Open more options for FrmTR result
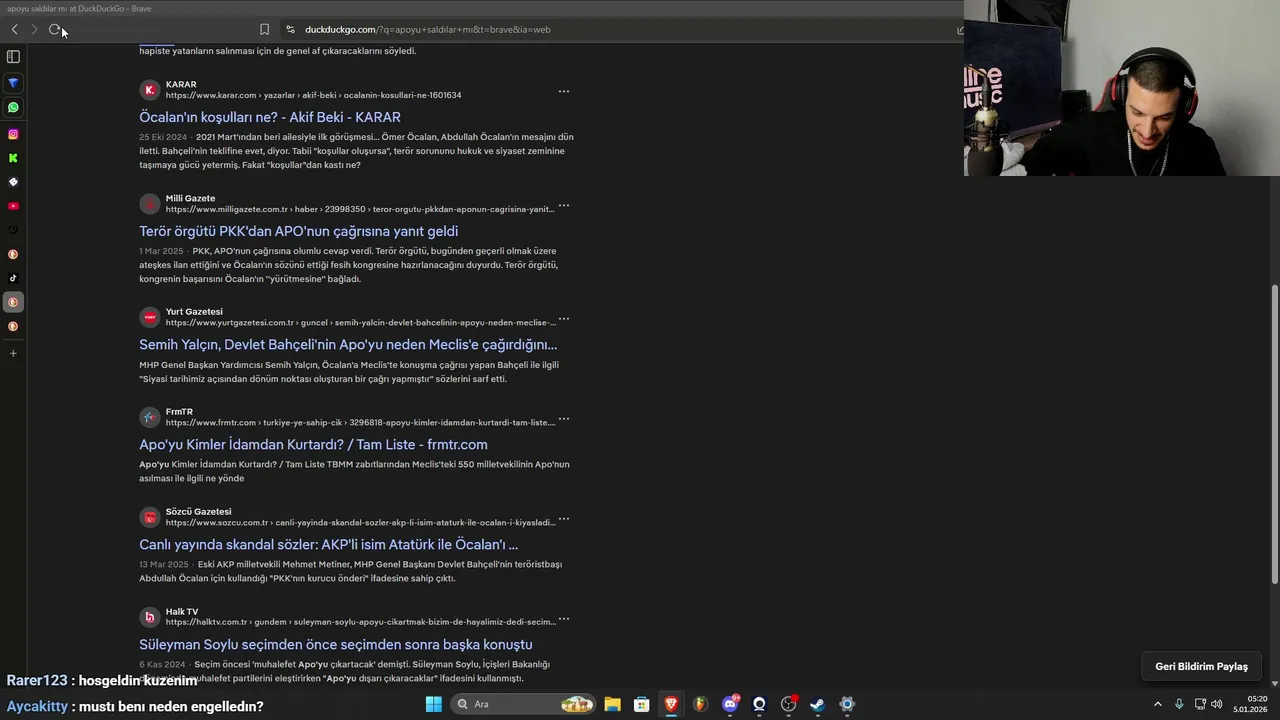 point(564,419)
